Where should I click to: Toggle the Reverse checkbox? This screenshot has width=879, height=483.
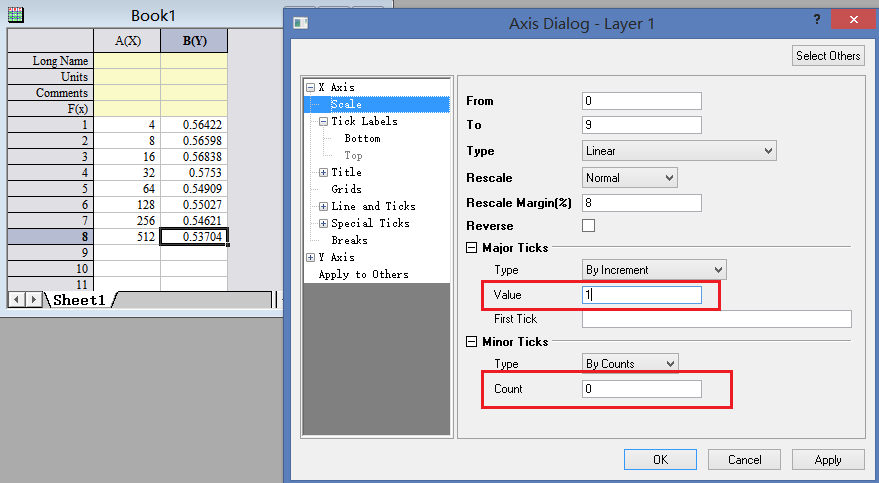(x=588, y=225)
